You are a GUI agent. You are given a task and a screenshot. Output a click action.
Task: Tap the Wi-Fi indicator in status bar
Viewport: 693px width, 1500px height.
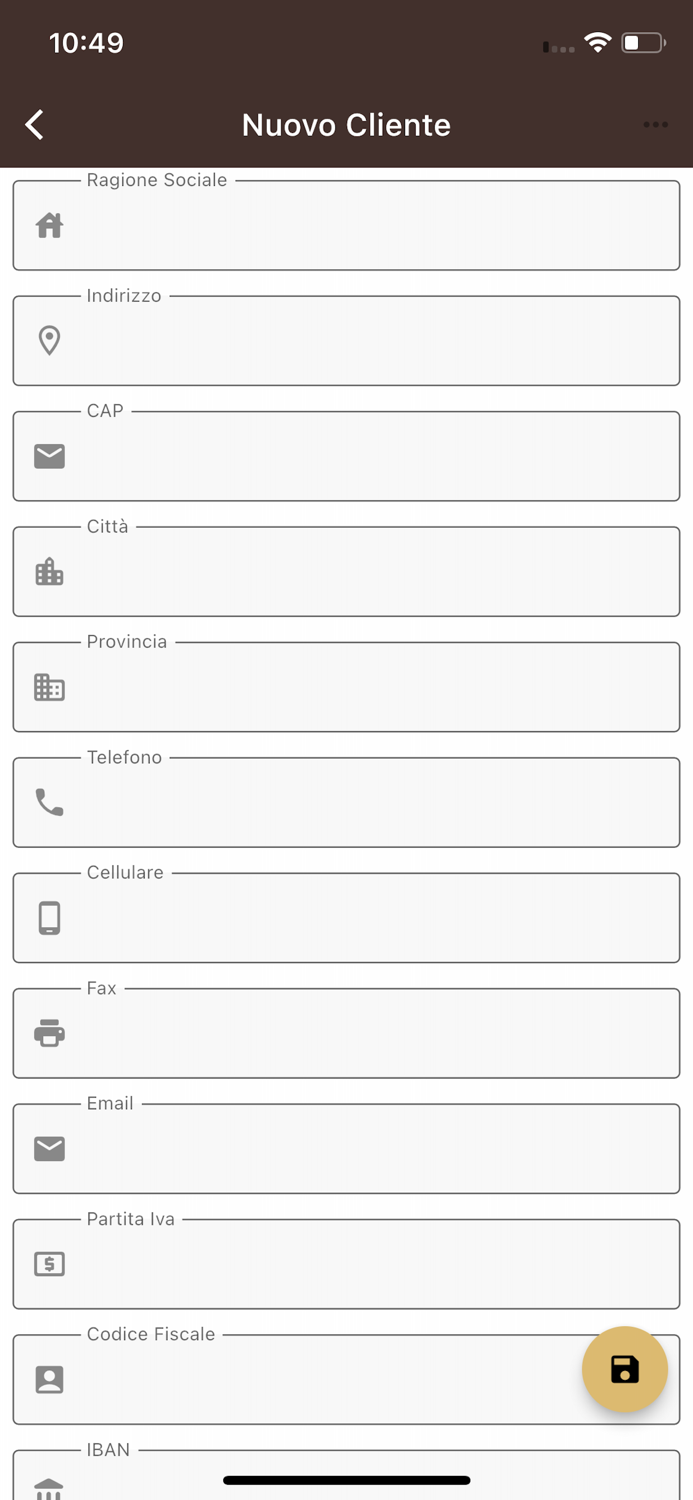click(598, 43)
